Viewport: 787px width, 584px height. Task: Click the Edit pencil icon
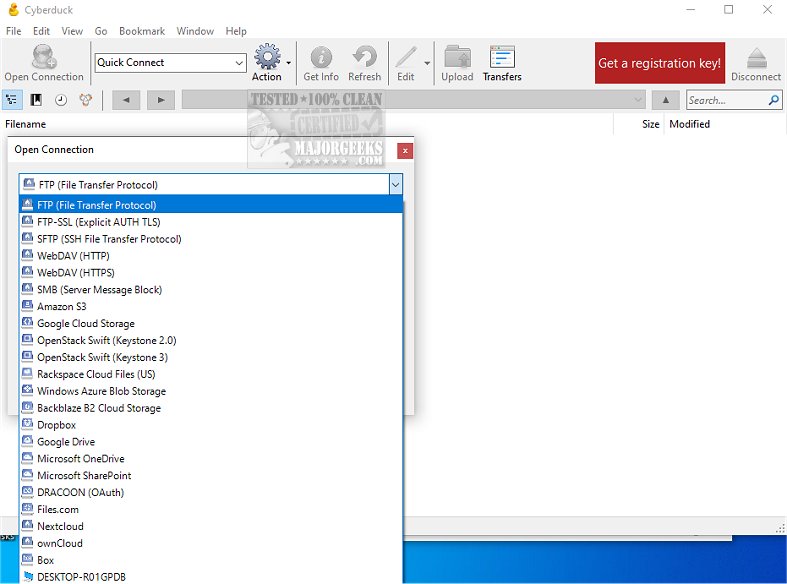pyautogui.click(x=406, y=57)
